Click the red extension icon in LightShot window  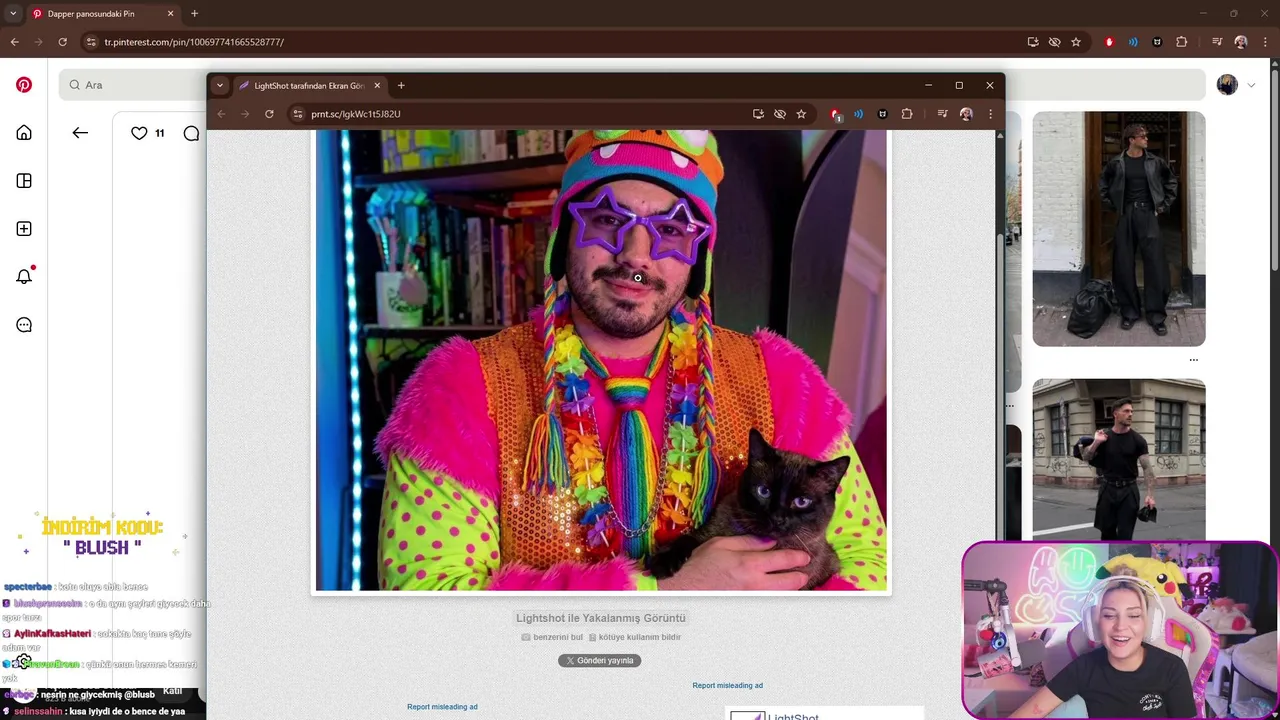[835, 115]
